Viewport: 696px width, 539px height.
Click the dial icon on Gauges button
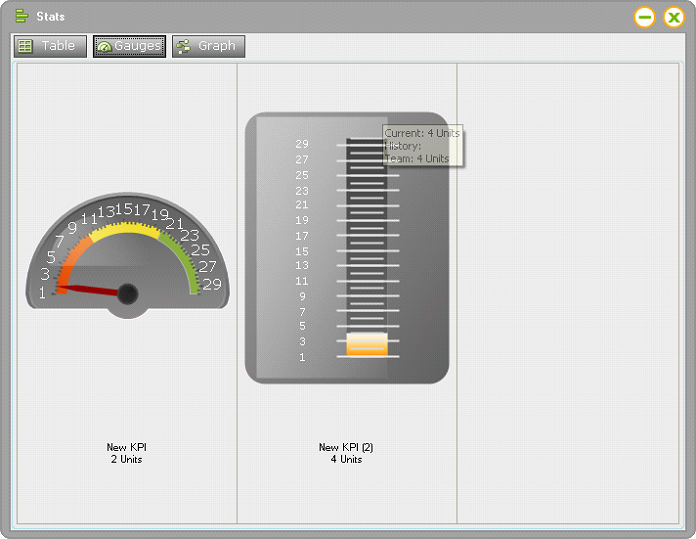tap(104, 47)
